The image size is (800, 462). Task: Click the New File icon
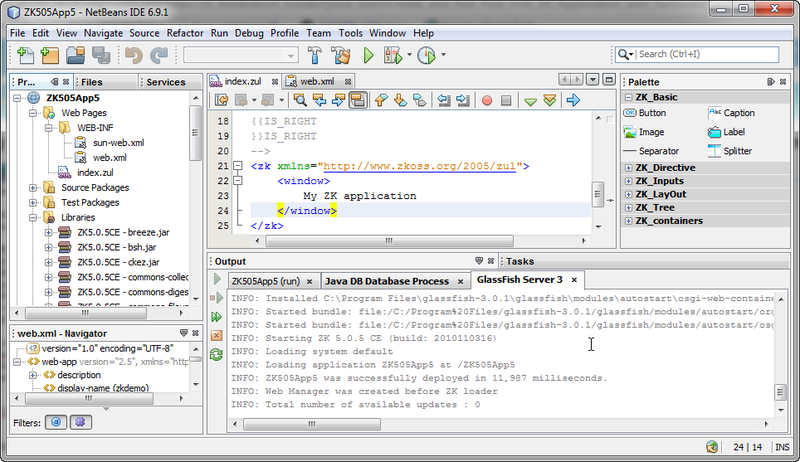click(25, 55)
